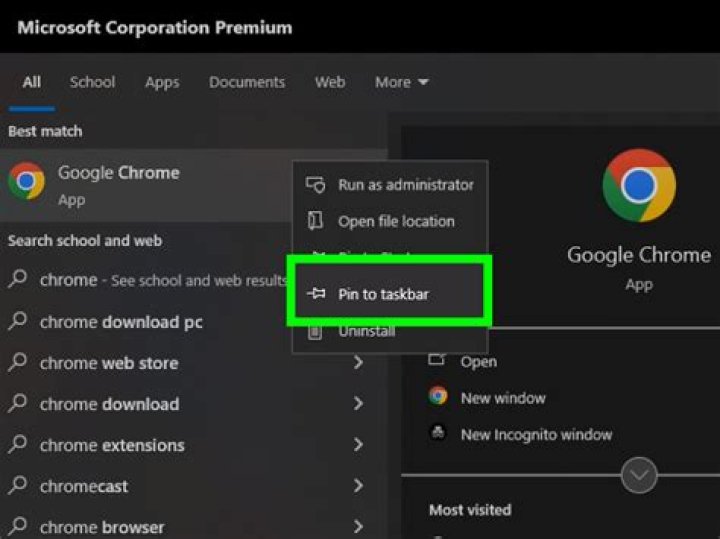This screenshot has width=720, height=539.
Task: Click the Chrome icon in best match
Action: click(27, 181)
